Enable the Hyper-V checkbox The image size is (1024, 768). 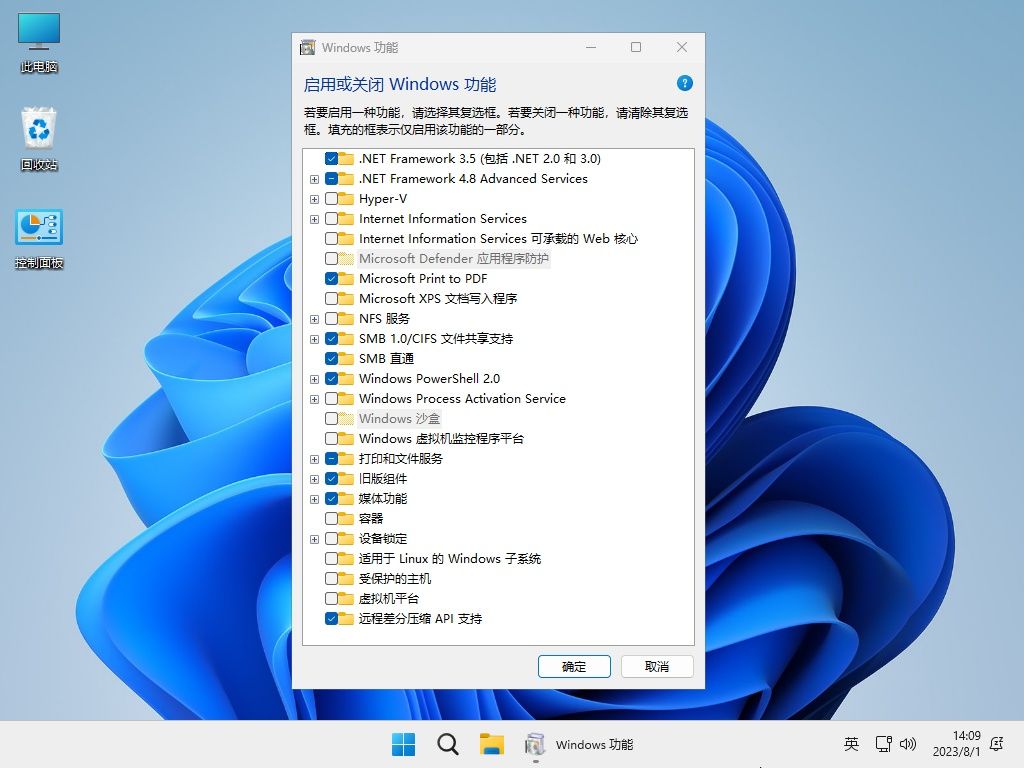click(331, 199)
